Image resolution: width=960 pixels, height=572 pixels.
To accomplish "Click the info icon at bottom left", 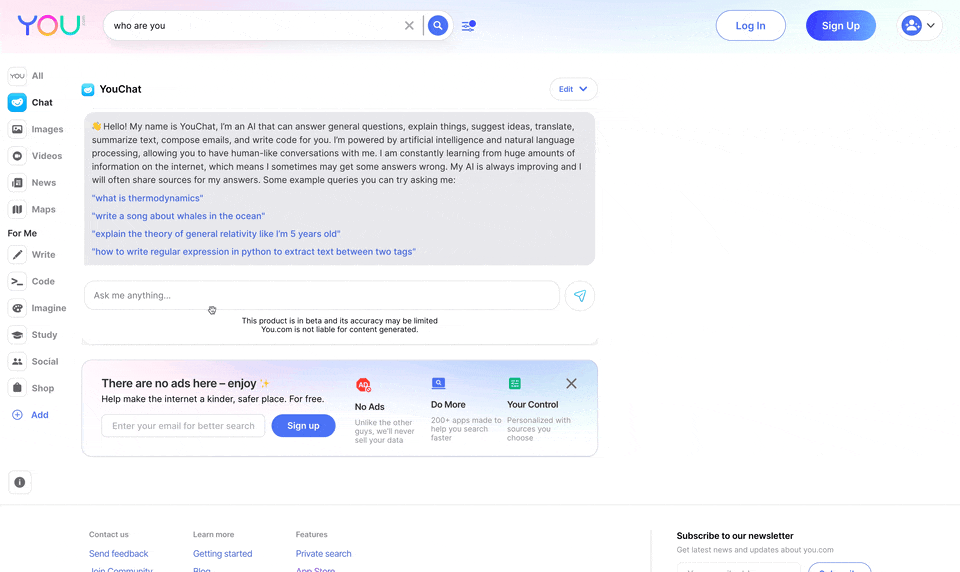I will 20,482.
